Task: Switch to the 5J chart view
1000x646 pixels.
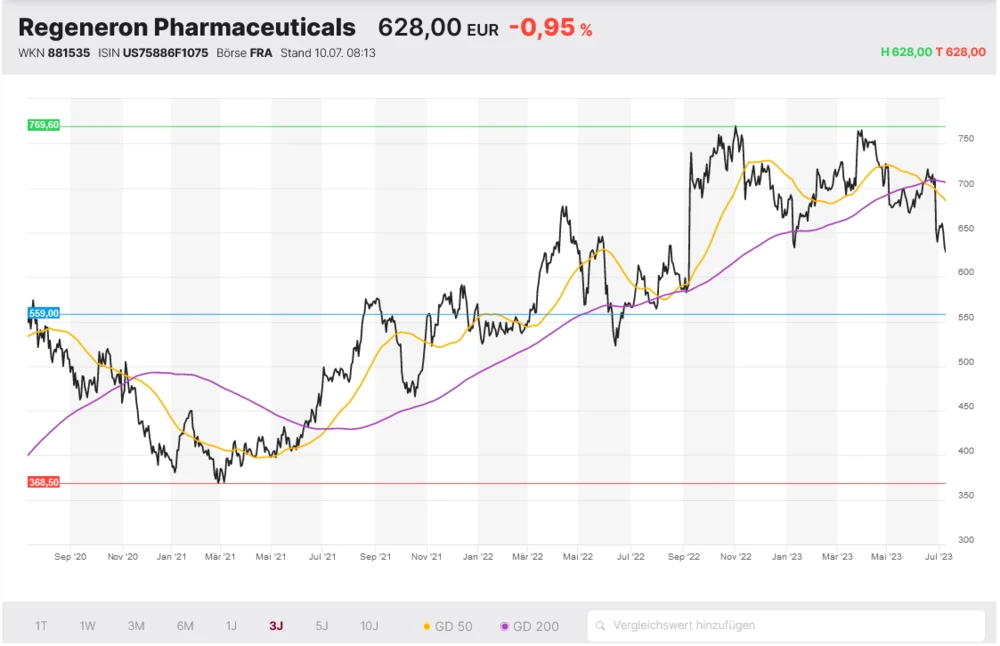Action: [x=321, y=626]
